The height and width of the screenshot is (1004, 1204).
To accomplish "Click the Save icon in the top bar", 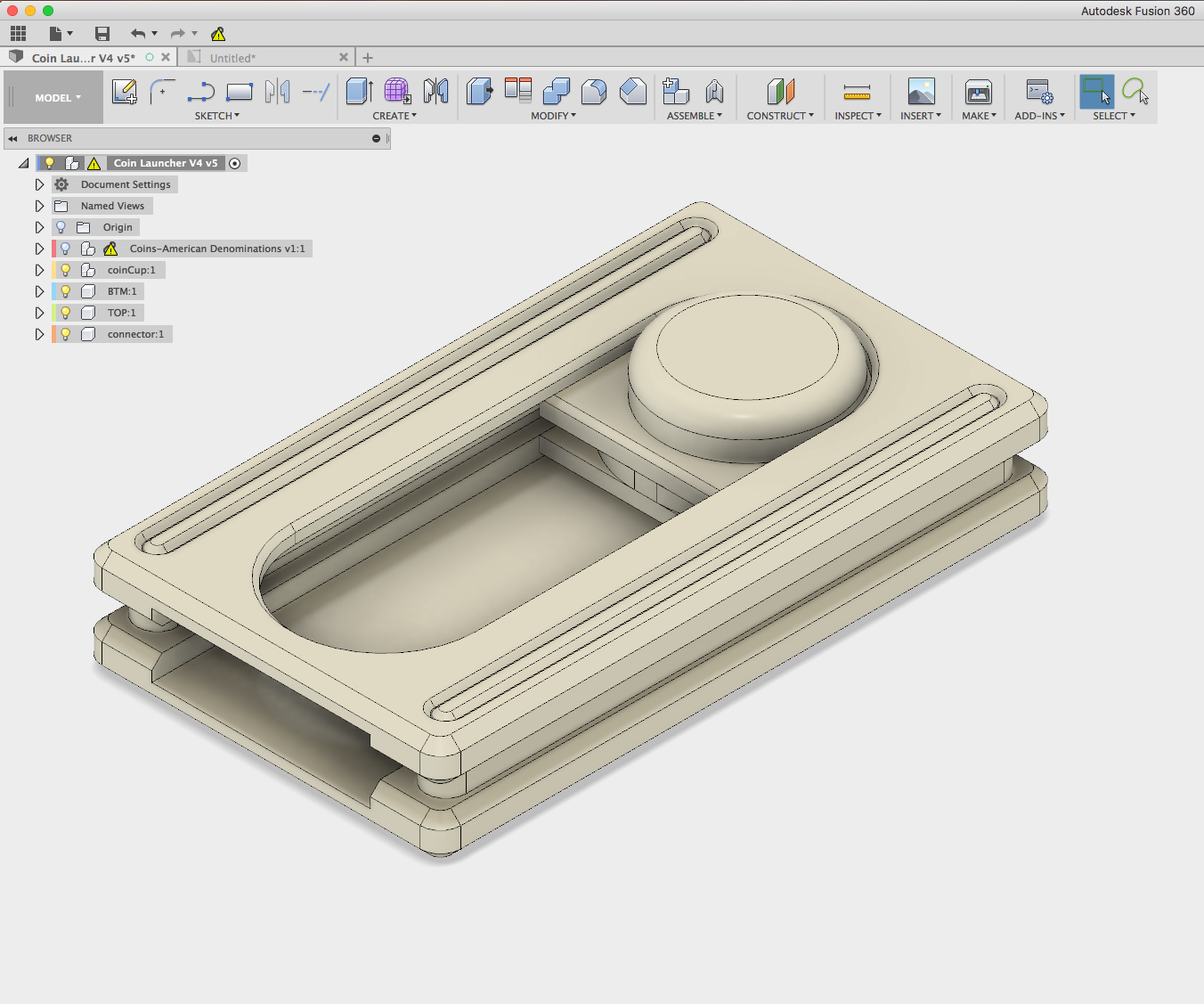I will click(102, 34).
